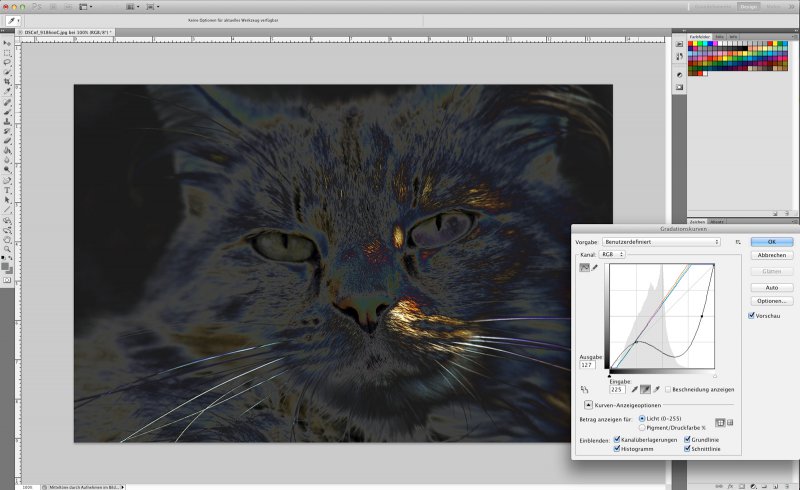Toggle the Histogramm checkbox
The width and height of the screenshot is (800, 490).
point(617,449)
